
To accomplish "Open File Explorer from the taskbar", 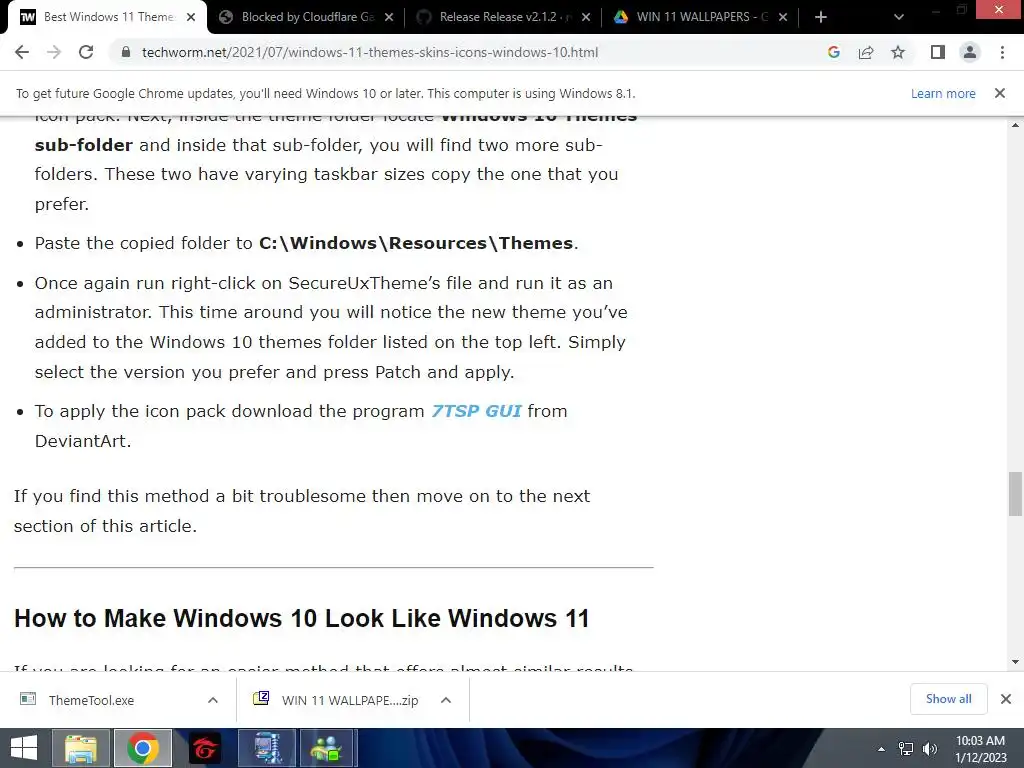I will (x=80, y=748).
